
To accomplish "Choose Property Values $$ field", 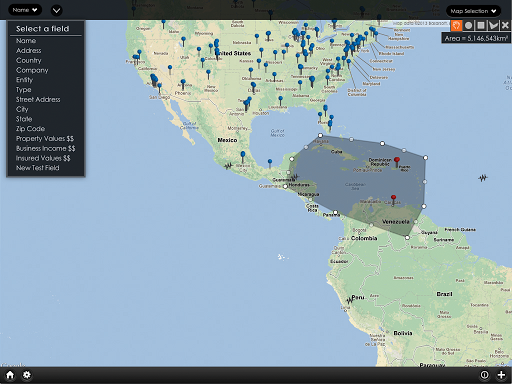I will point(45,138).
